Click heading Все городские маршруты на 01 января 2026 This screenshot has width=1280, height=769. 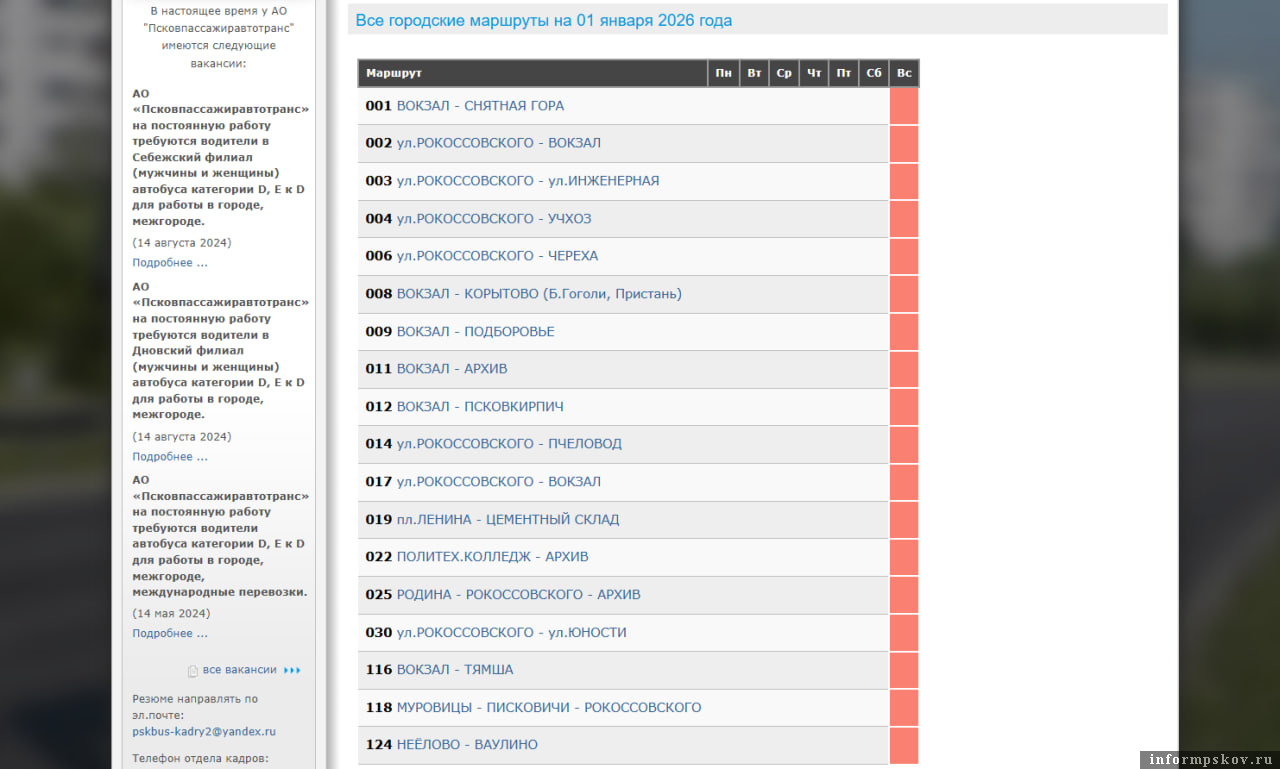click(544, 21)
